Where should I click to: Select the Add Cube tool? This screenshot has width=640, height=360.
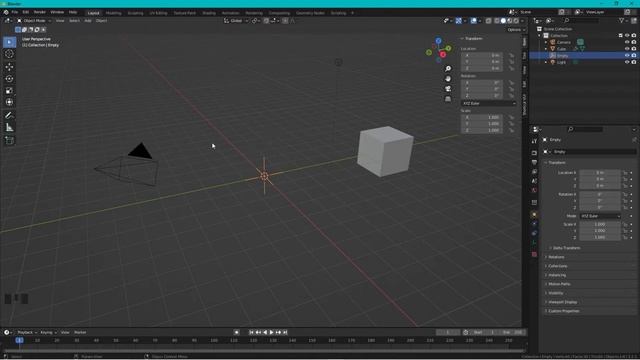[x=9, y=140]
